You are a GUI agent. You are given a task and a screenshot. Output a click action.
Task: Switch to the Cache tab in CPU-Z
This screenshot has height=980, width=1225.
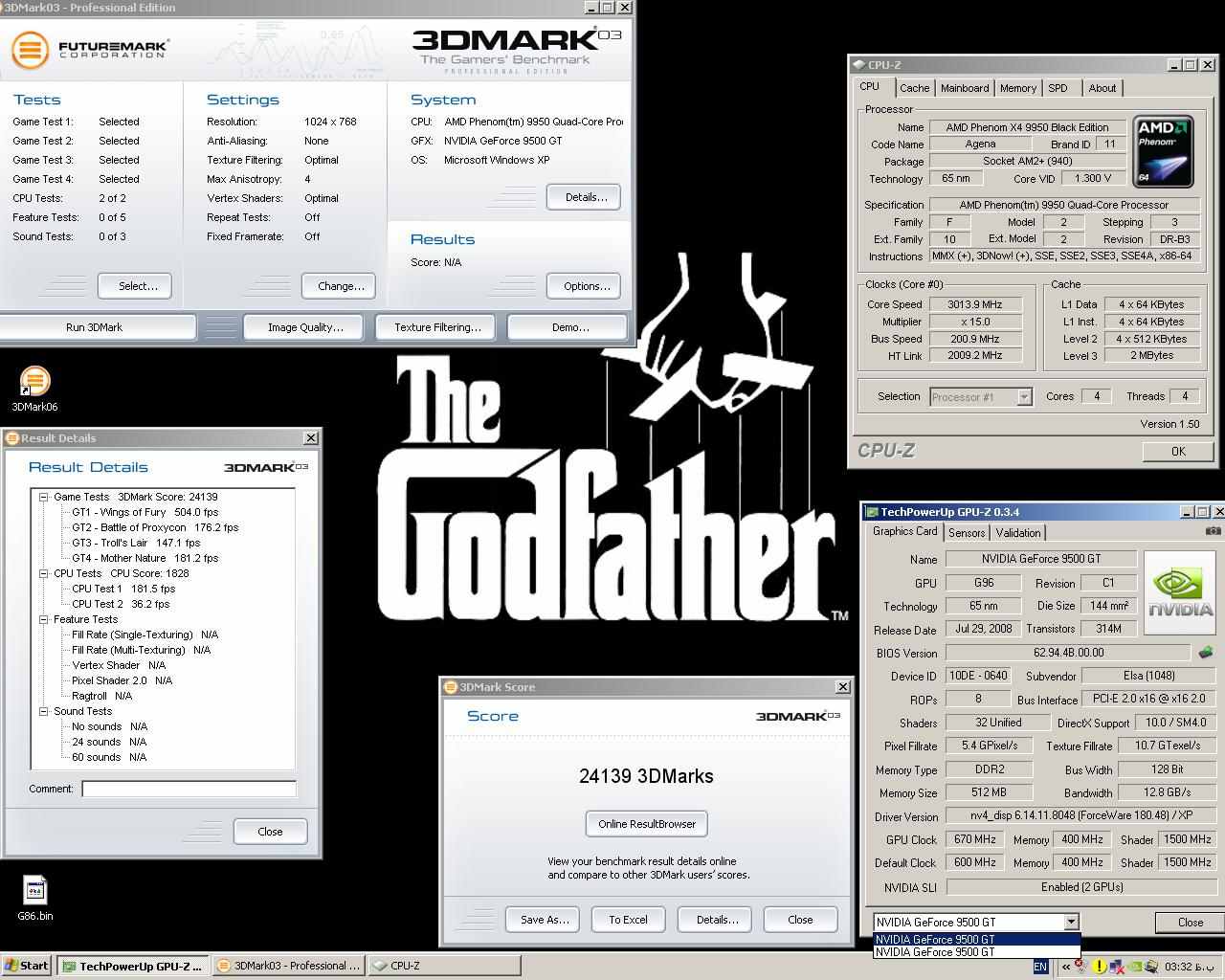pos(914,88)
